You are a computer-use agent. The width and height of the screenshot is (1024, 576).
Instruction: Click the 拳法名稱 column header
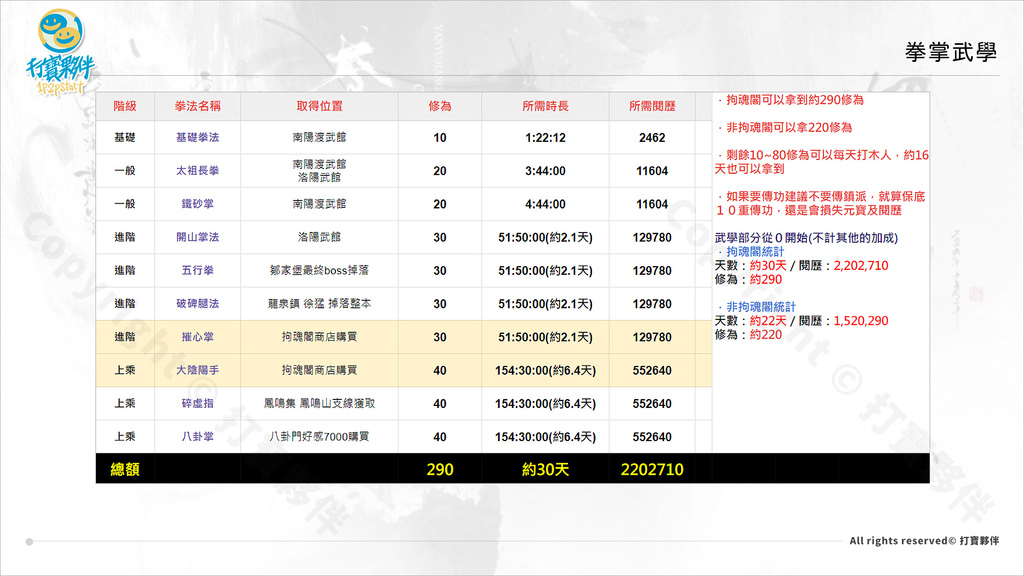point(197,106)
